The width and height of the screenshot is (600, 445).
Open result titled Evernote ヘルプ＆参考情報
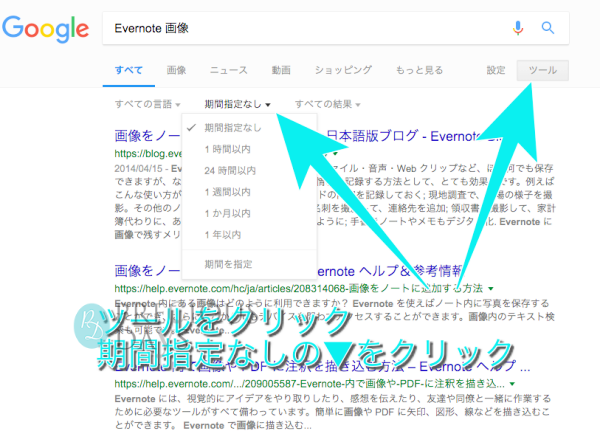tap(390, 271)
